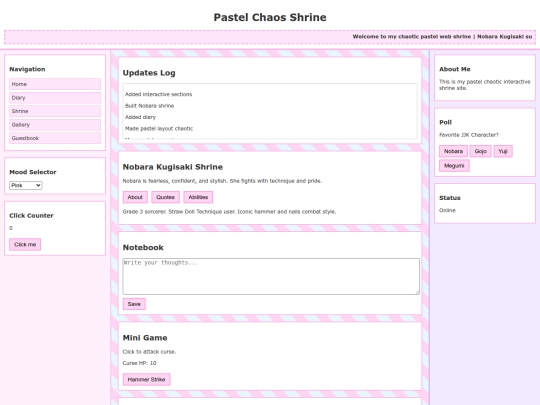Click the Navigation heading
The image size is (540, 405).
(27, 69)
